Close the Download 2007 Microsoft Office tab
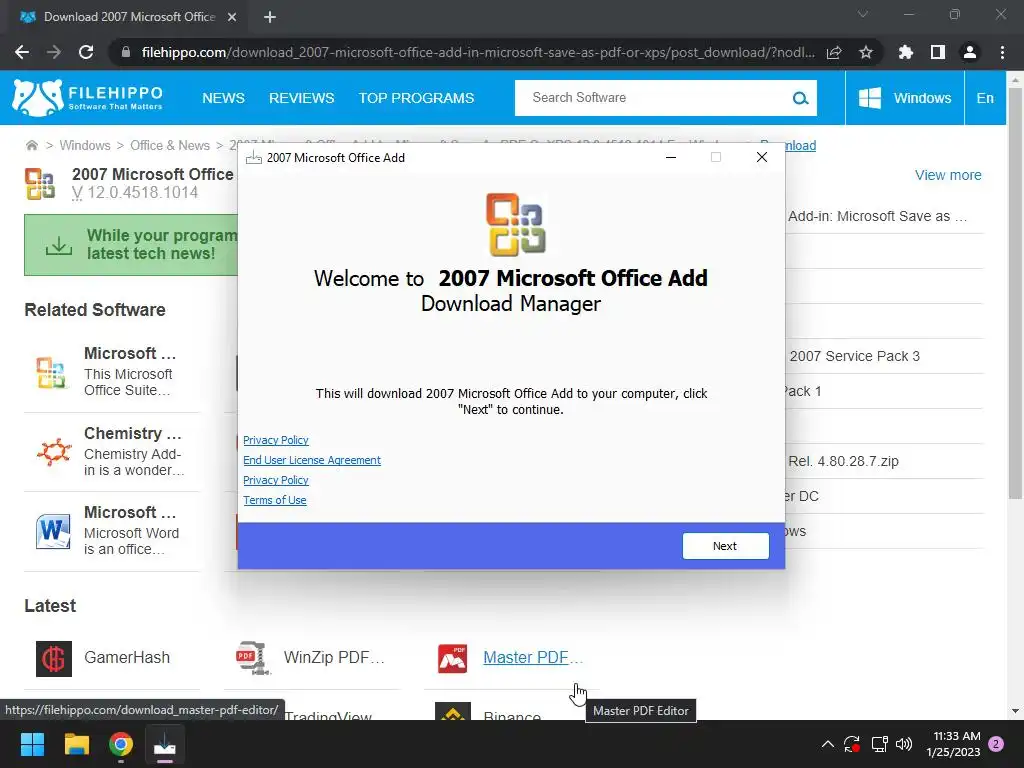This screenshot has height=768, width=1024. [x=232, y=17]
